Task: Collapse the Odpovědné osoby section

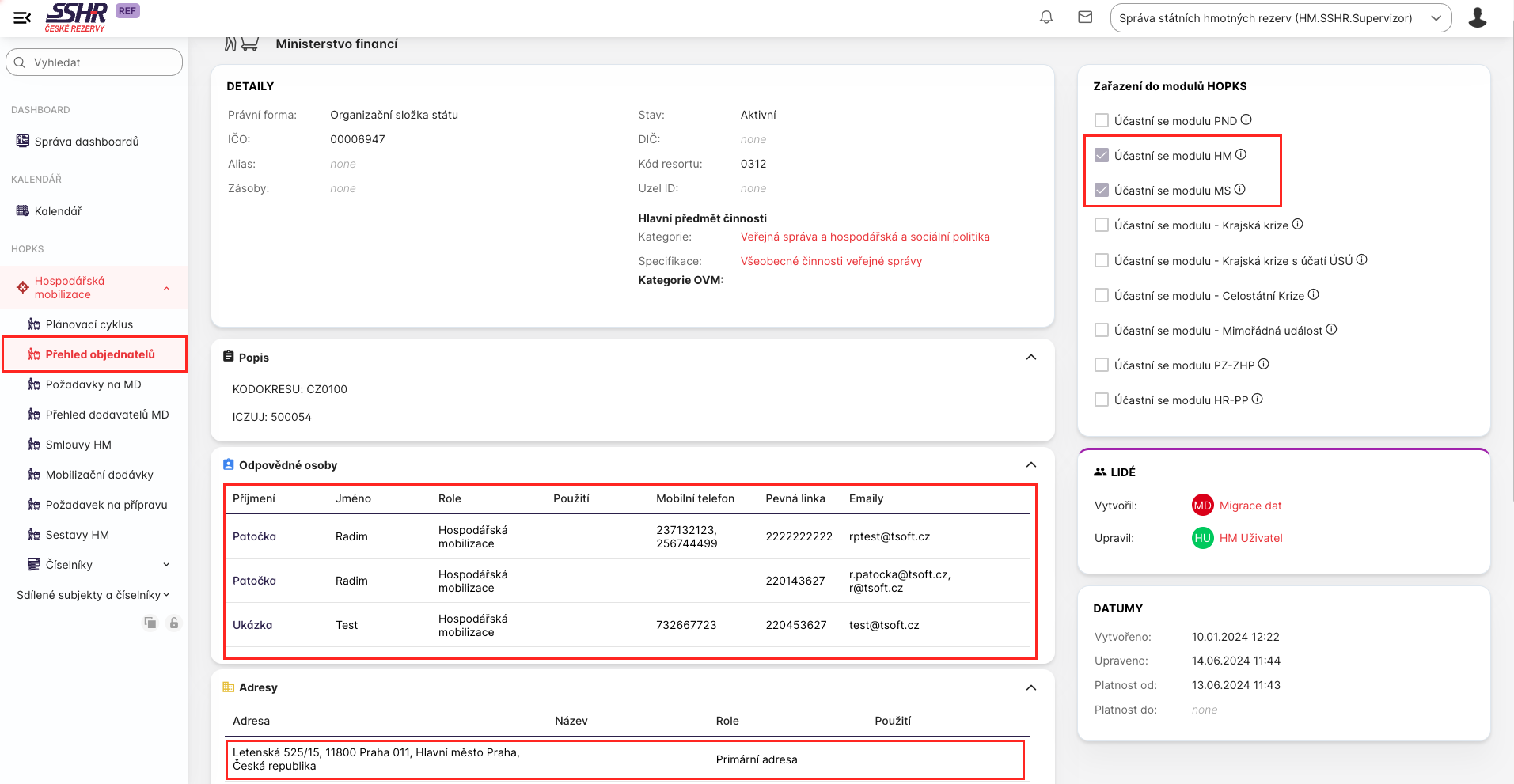Action: (x=1030, y=465)
